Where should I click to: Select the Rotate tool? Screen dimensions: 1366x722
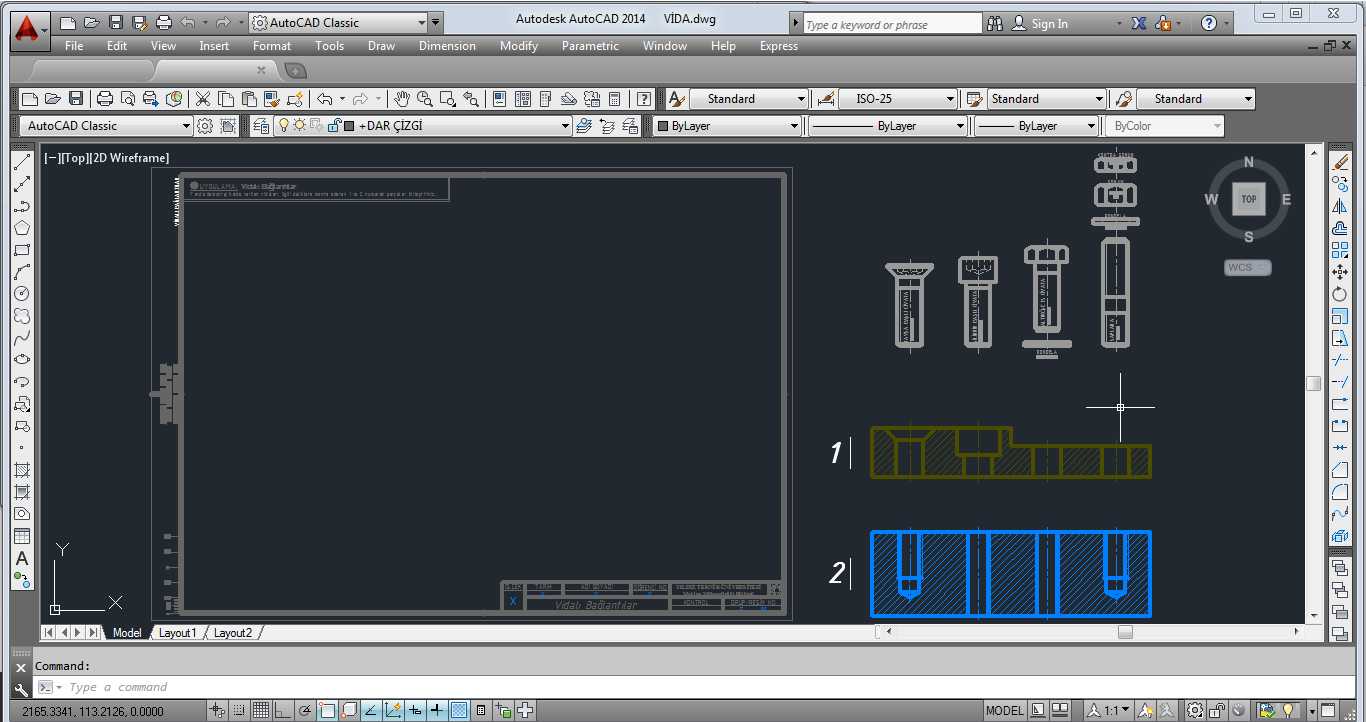[1340, 294]
